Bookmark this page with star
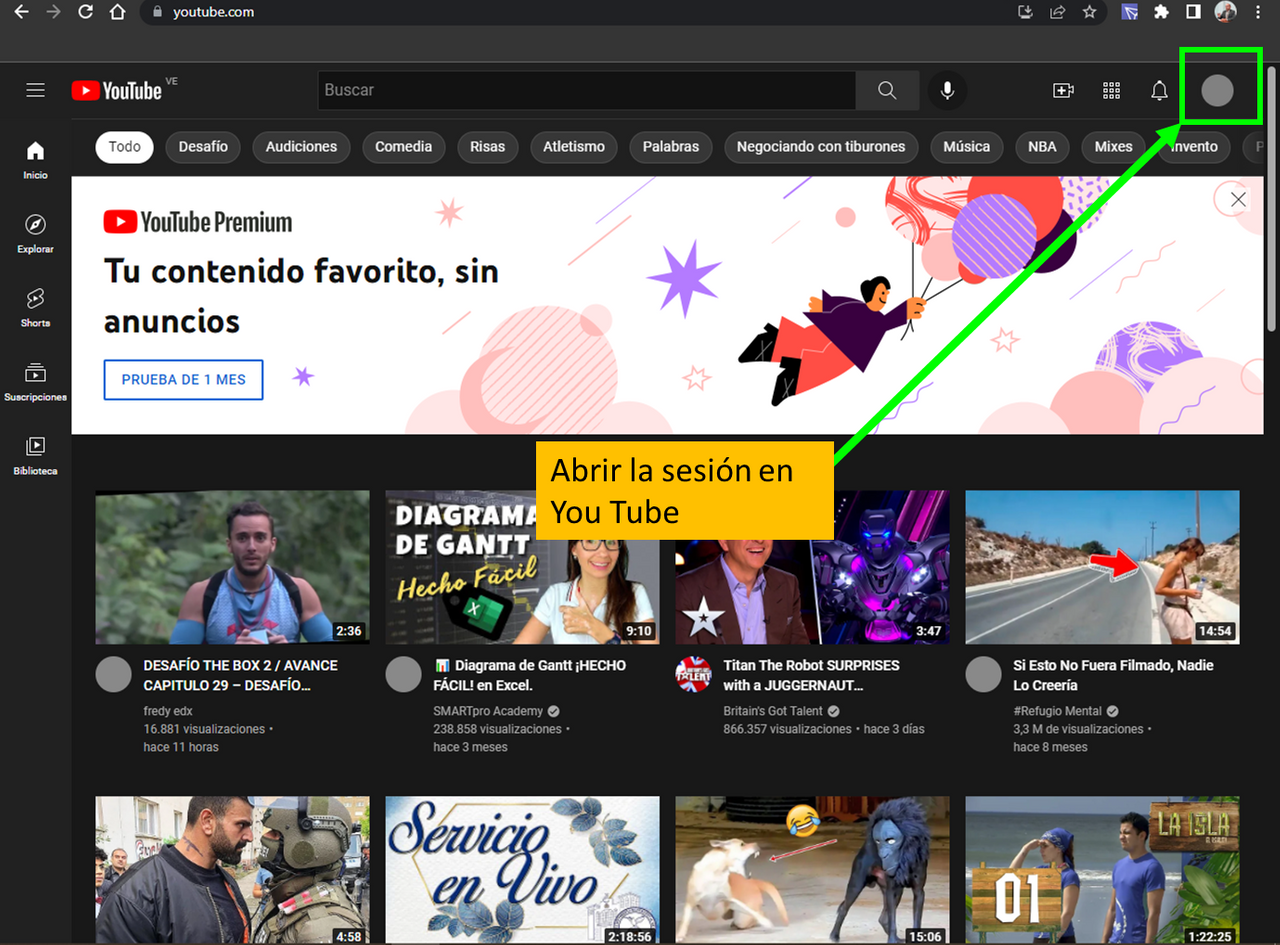 (1089, 12)
